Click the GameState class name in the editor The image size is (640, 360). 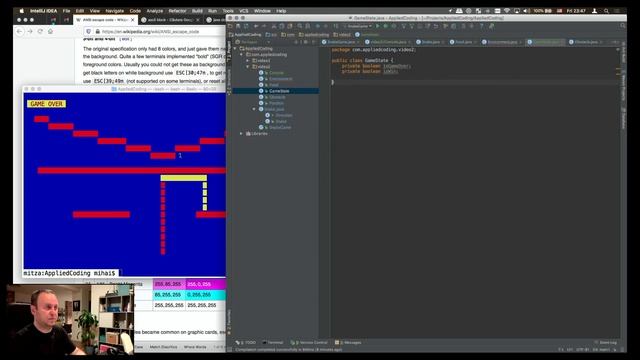tap(376, 60)
